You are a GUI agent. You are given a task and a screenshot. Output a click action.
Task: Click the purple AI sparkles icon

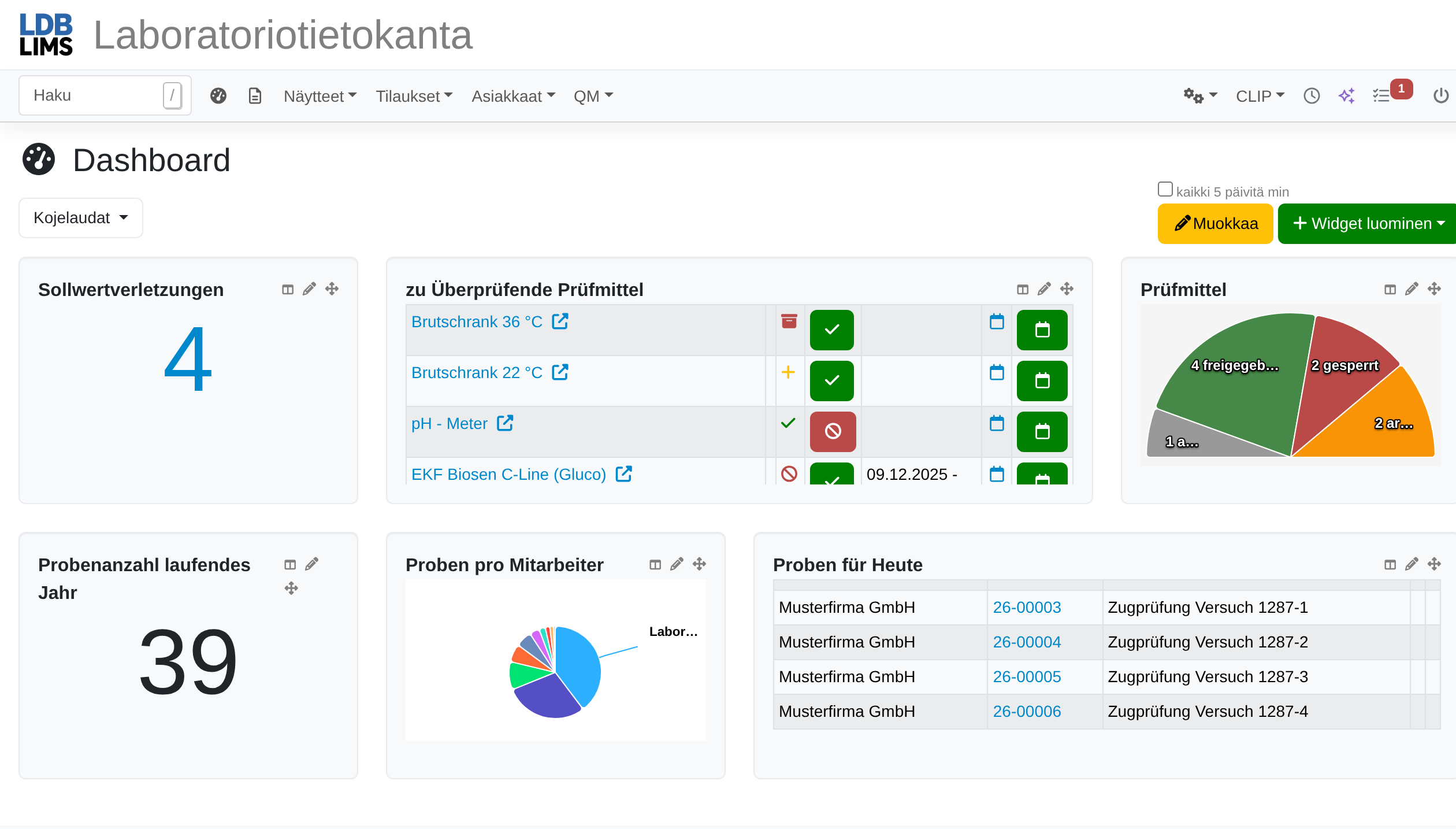click(1347, 96)
